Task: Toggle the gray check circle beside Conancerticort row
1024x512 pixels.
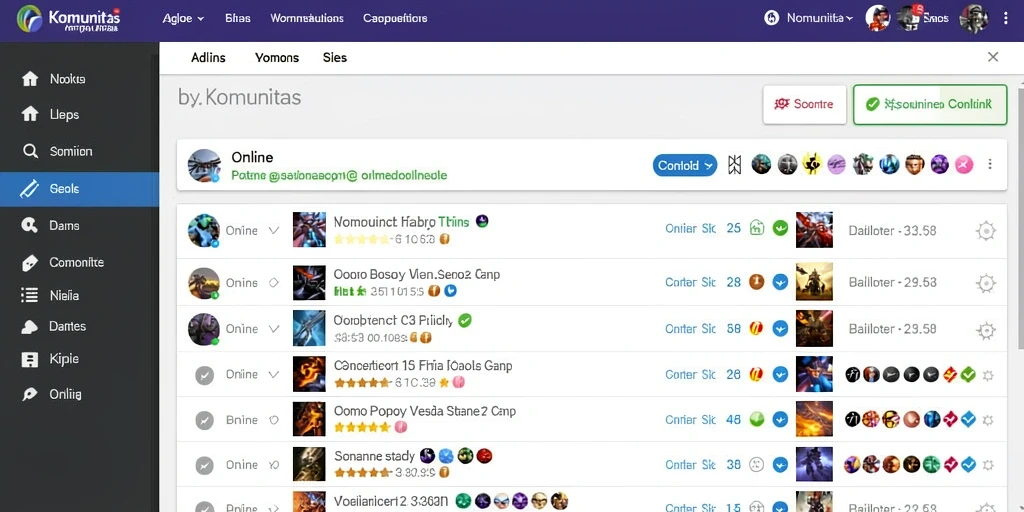Action: (204, 376)
